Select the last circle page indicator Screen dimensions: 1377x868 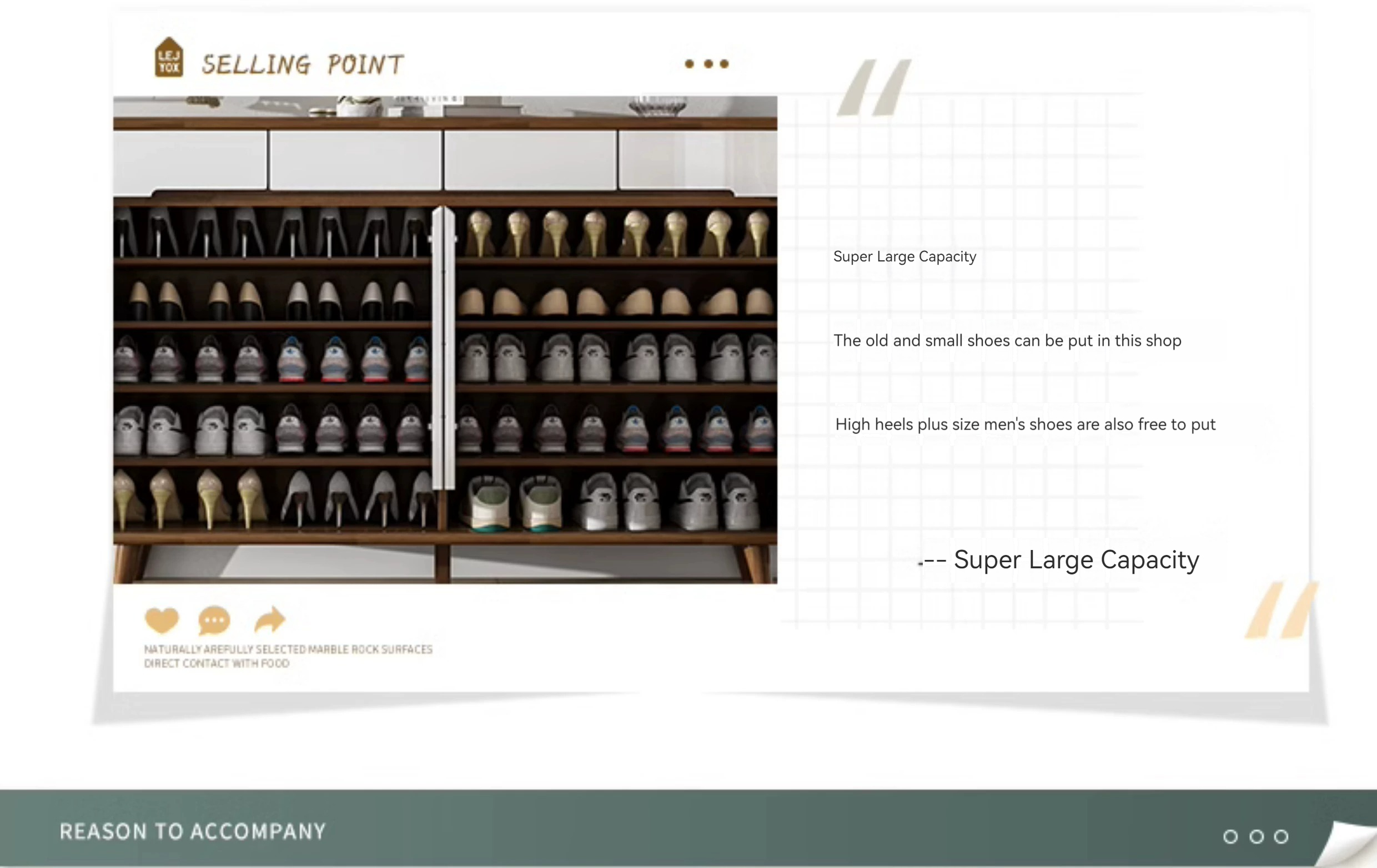coord(1281,836)
